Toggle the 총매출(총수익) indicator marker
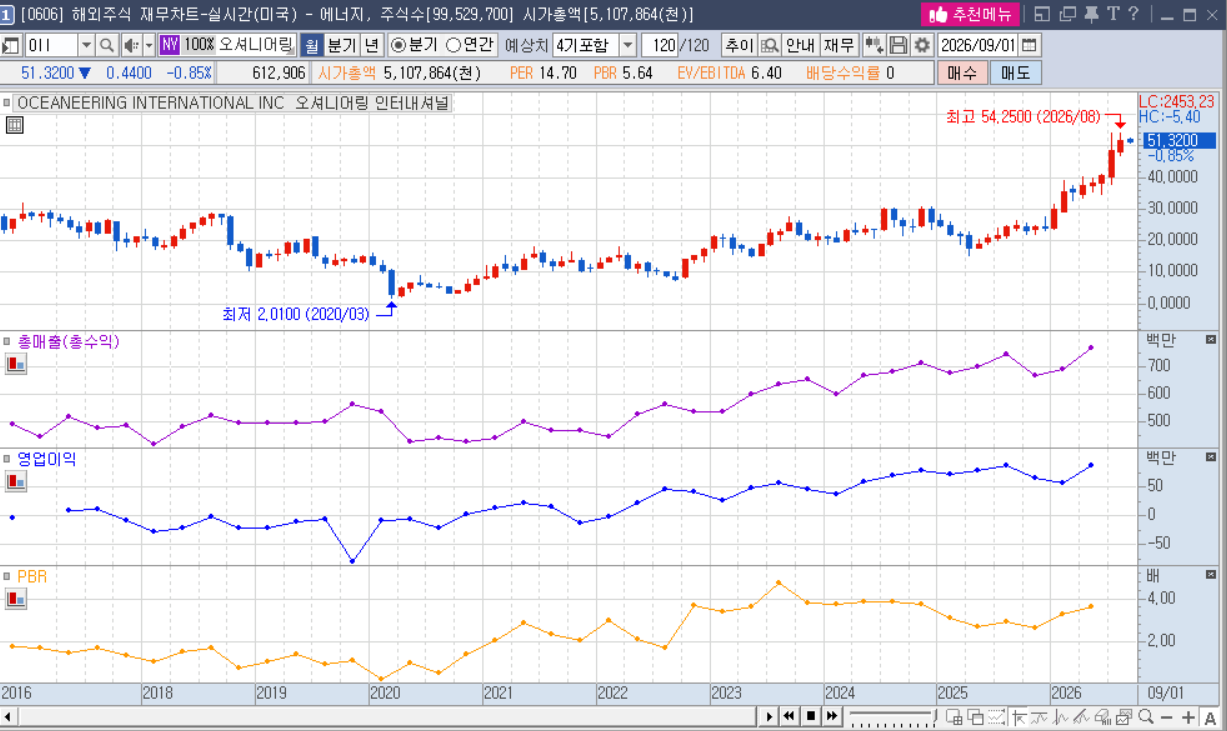 pyautogui.click(x=8, y=342)
